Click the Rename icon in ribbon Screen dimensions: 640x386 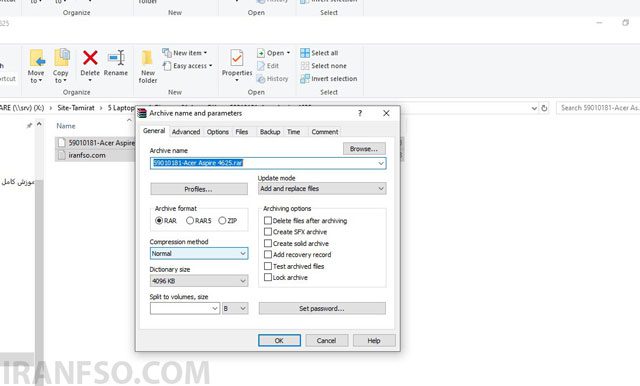click(x=116, y=58)
